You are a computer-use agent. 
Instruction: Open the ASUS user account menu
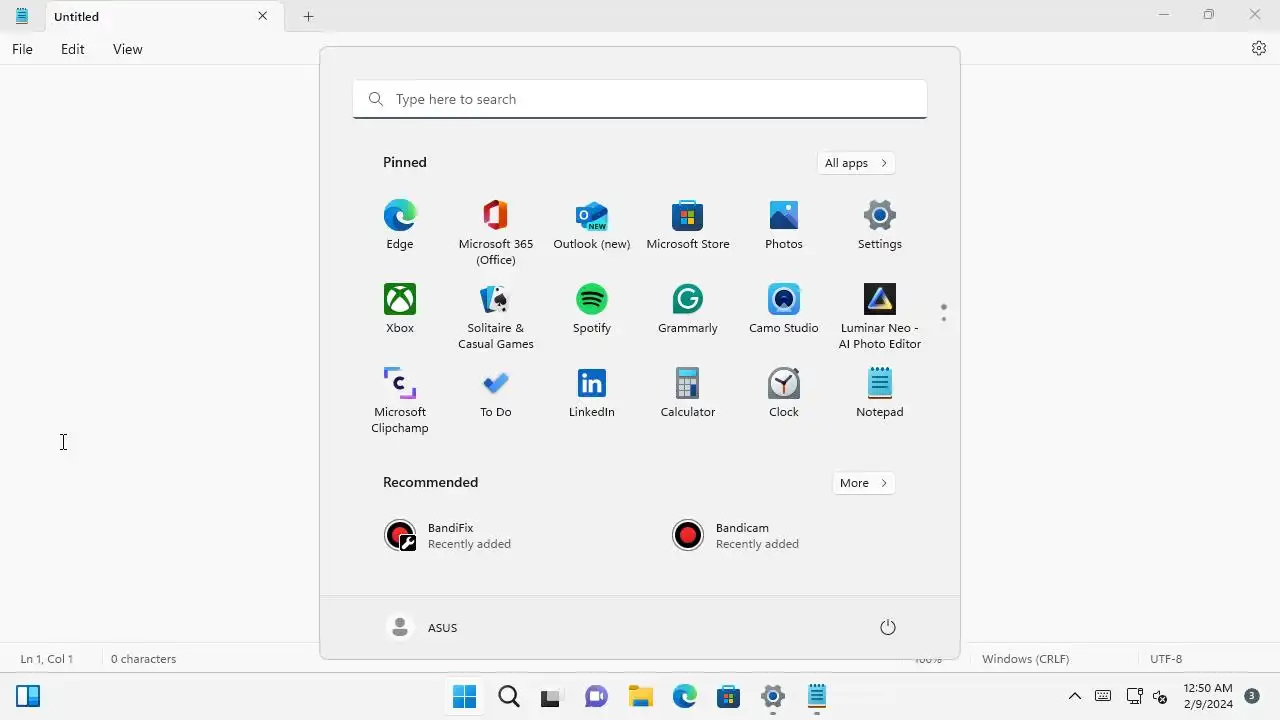pyautogui.click(x=422, y=627)
